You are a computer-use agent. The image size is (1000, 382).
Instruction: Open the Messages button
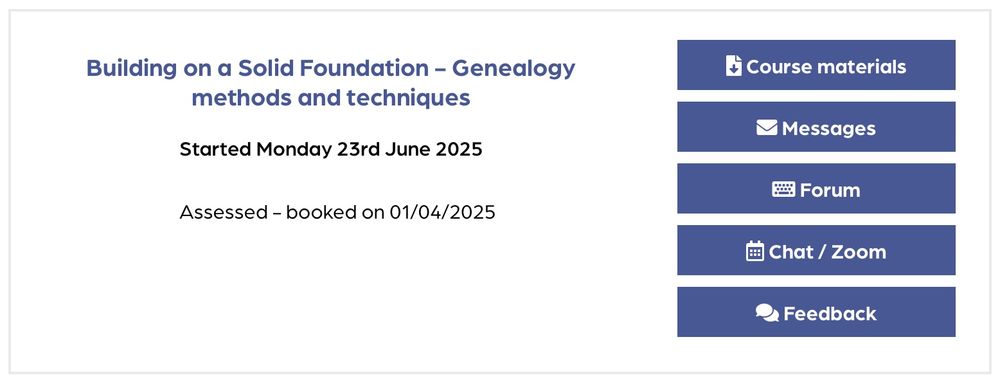(x=816, y=127)
